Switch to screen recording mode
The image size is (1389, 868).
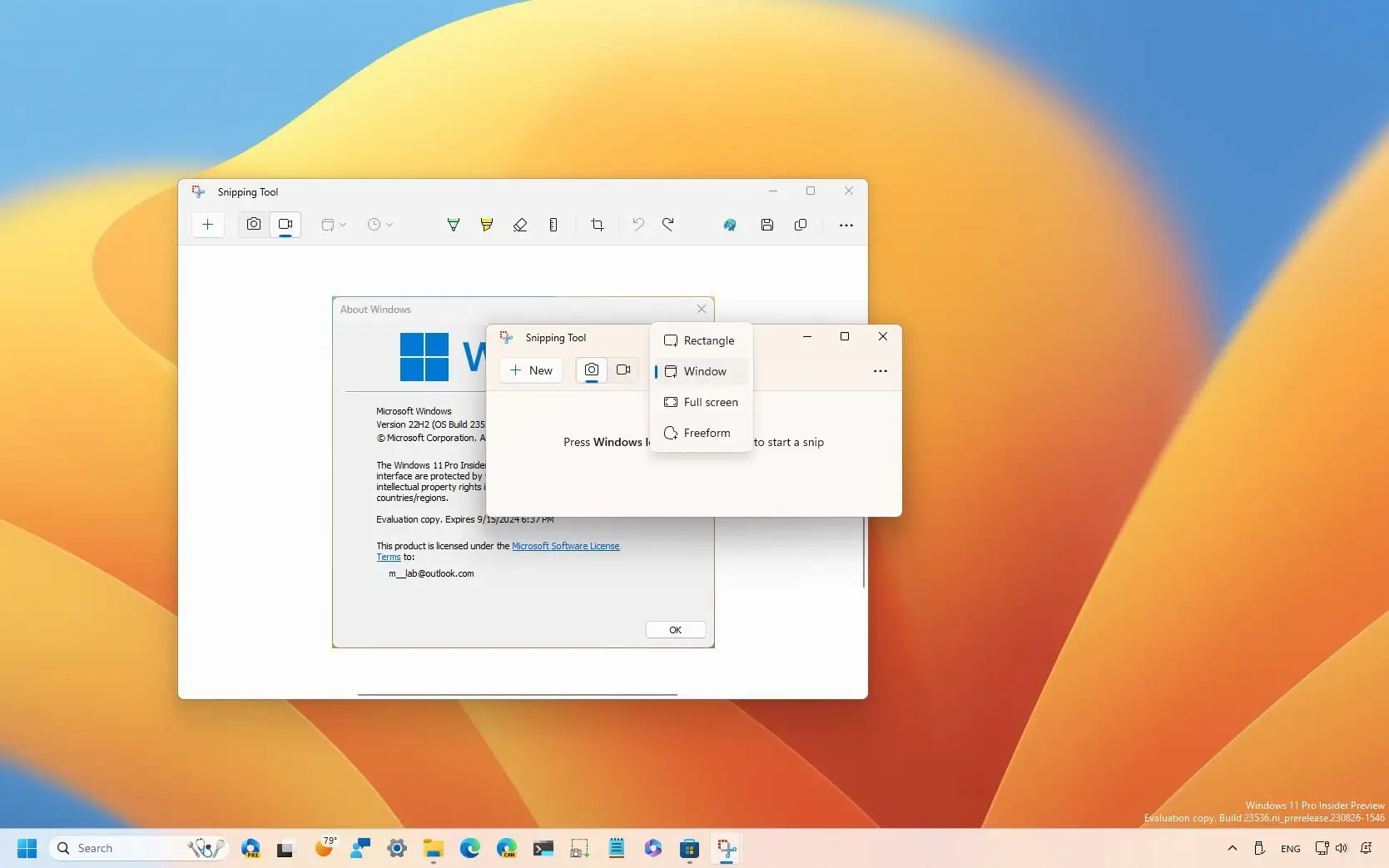point(285,225)
